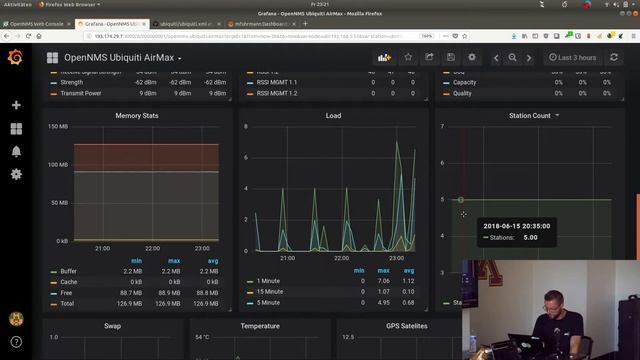The image size is (640, 360).
Task: Switch to the mfuhrmann Dashboard tab
Action: (x=261, y=24)
